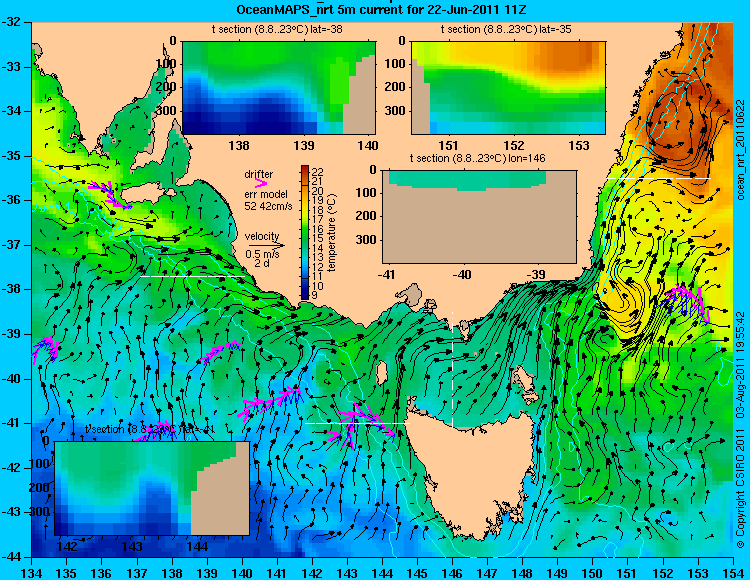Click the "err model" legend text

click(x=266, y=195)
